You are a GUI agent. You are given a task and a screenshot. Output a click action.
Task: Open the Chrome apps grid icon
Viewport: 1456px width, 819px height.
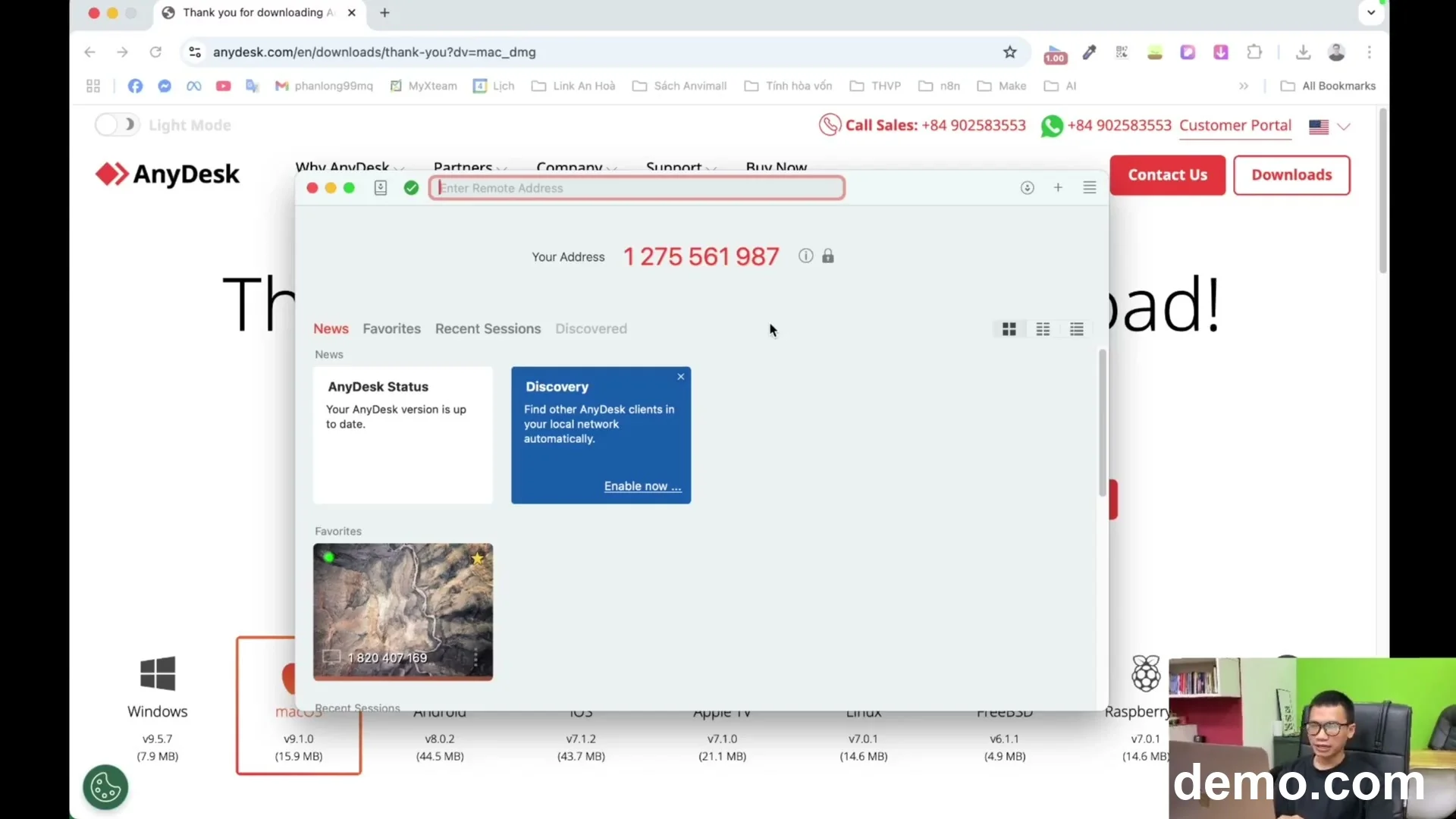93,86
